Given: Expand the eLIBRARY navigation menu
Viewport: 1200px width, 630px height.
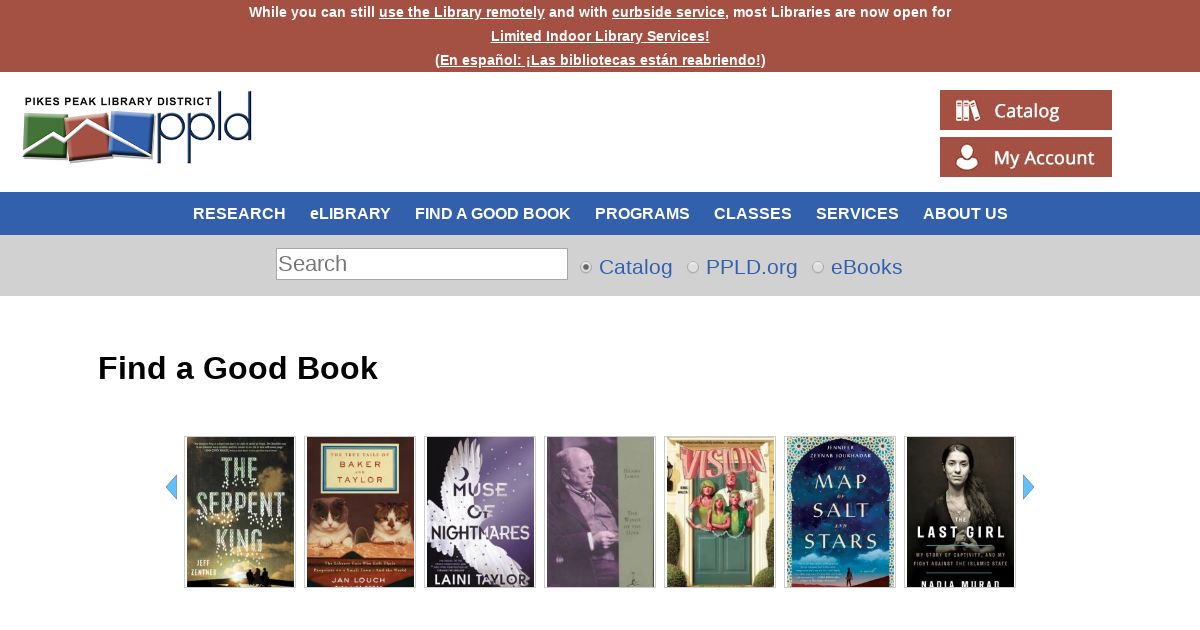Looking at the screenshot, I should click(x=350, y=214).
